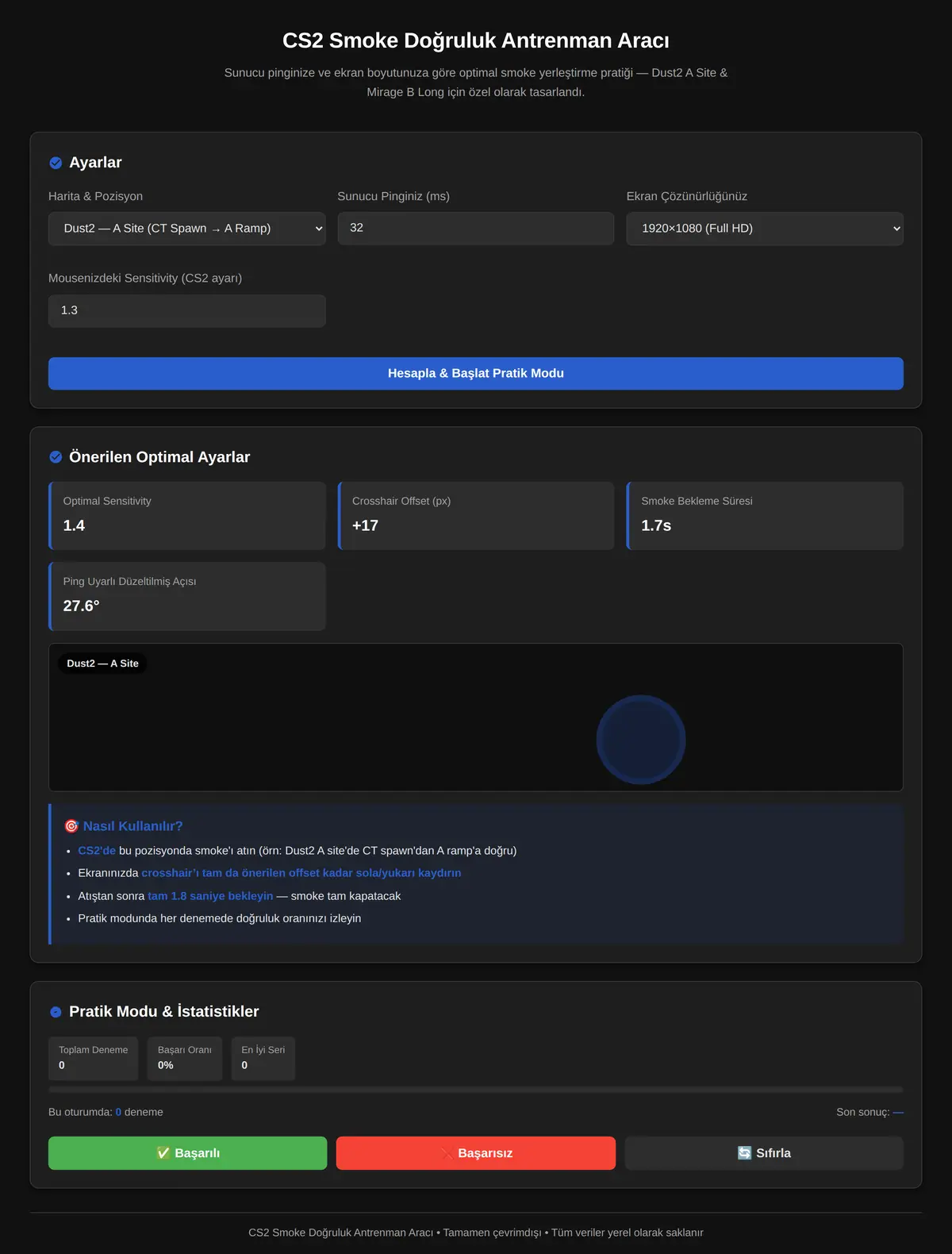Image resolution: width=952 pixels, height=1254 pixels.
Task: Mark attempt as Başarısız
Action: [476, 1153]
